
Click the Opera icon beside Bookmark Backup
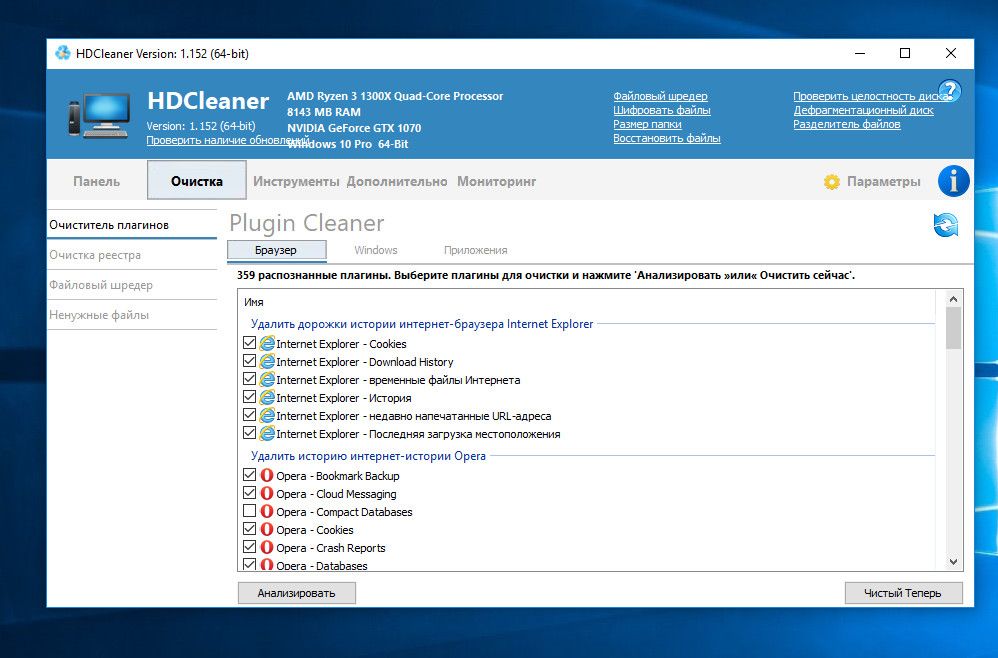(x=267, y=476)
